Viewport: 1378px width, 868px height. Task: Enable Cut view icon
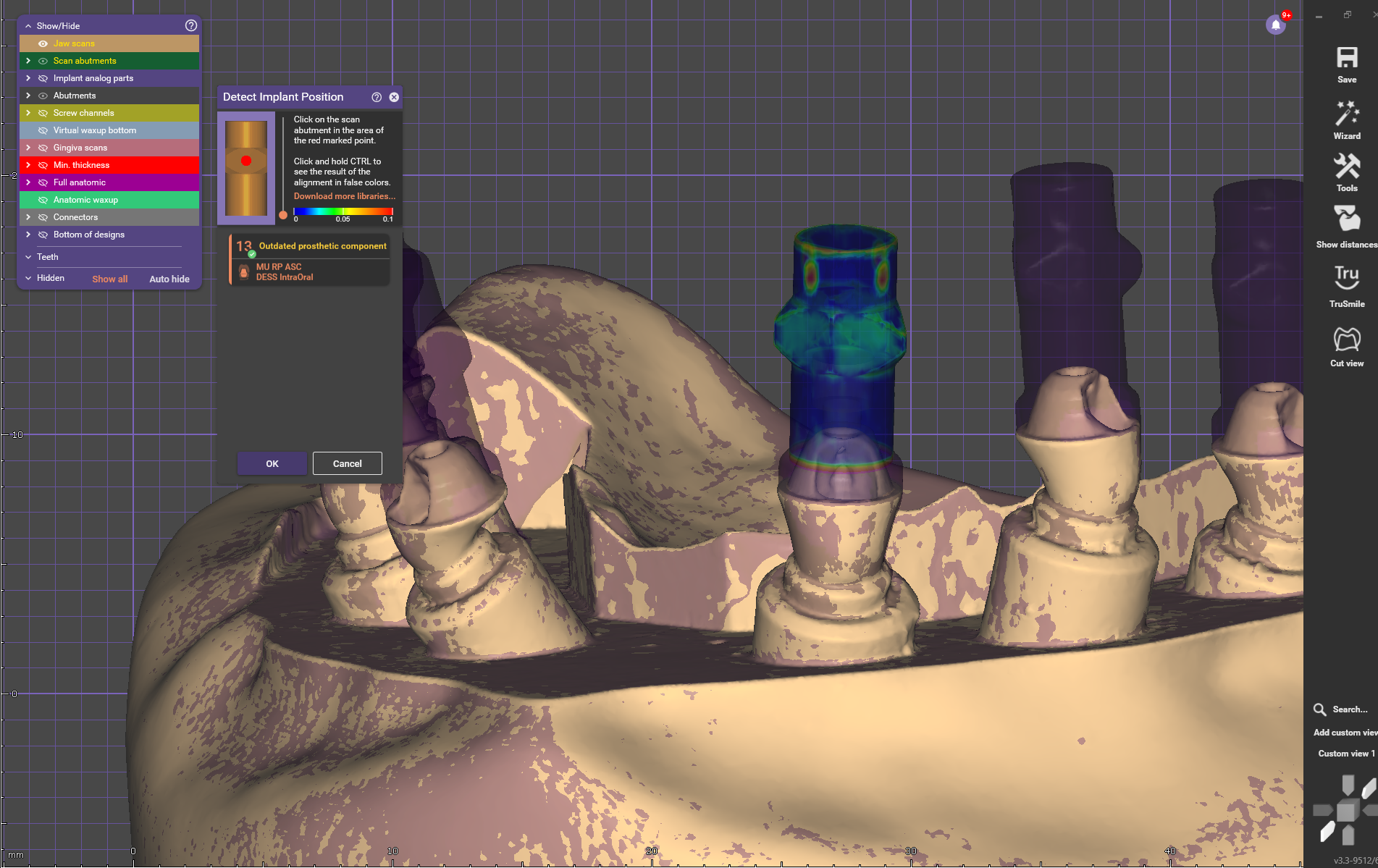(x=1347, y=339)
